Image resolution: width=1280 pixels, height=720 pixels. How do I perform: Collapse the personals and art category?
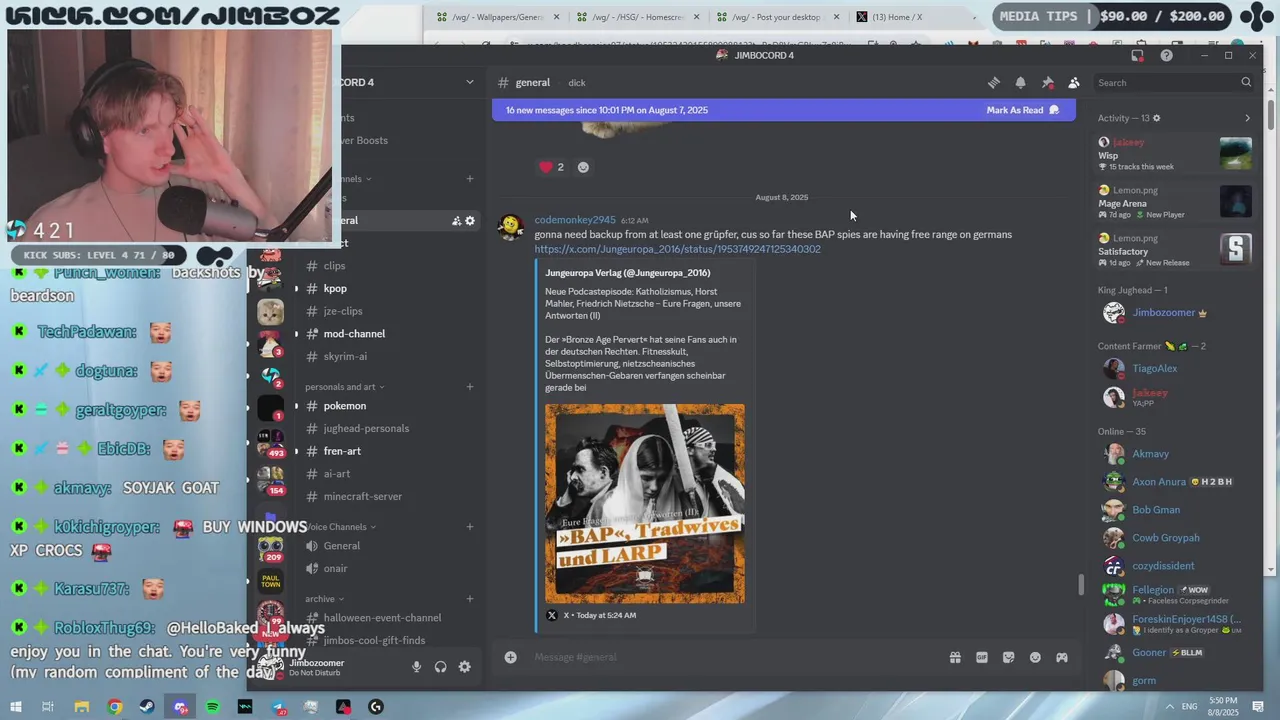[x=345, y=387]
